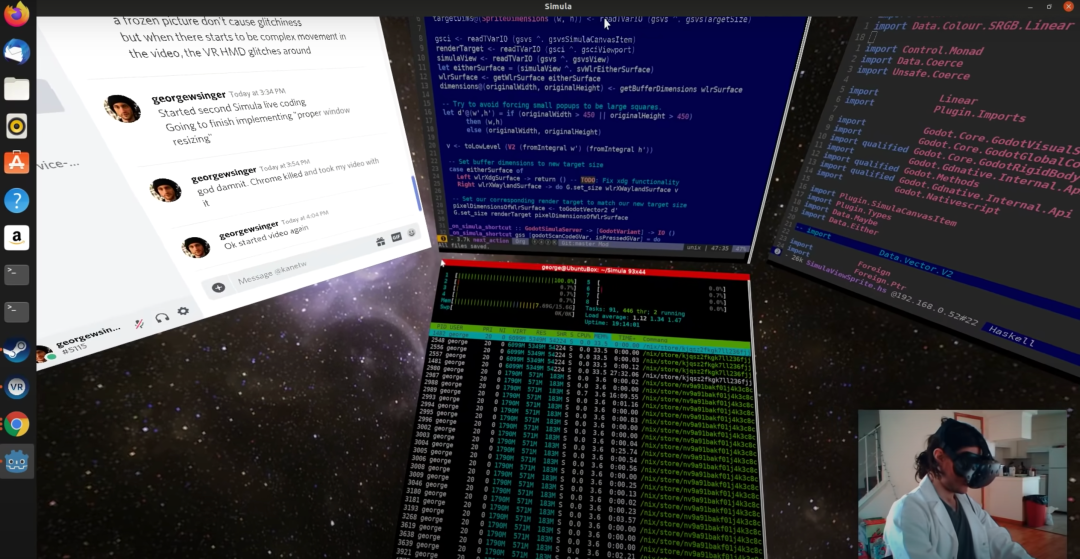Toggle the muted microphone in Discord
Viewport: 1080px width, 559px height.
139,323
